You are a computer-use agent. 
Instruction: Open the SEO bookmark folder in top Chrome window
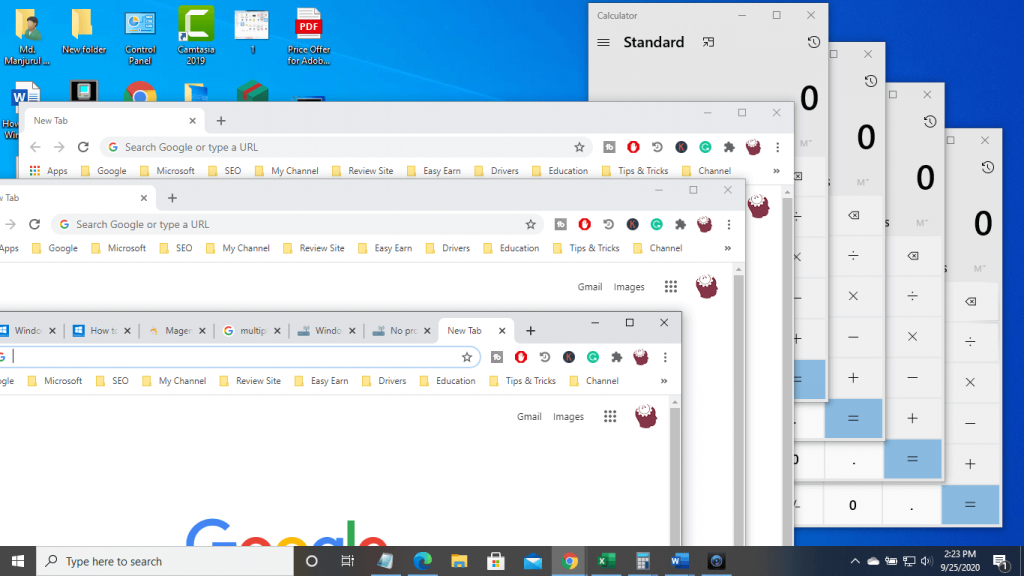coord(225,171)
